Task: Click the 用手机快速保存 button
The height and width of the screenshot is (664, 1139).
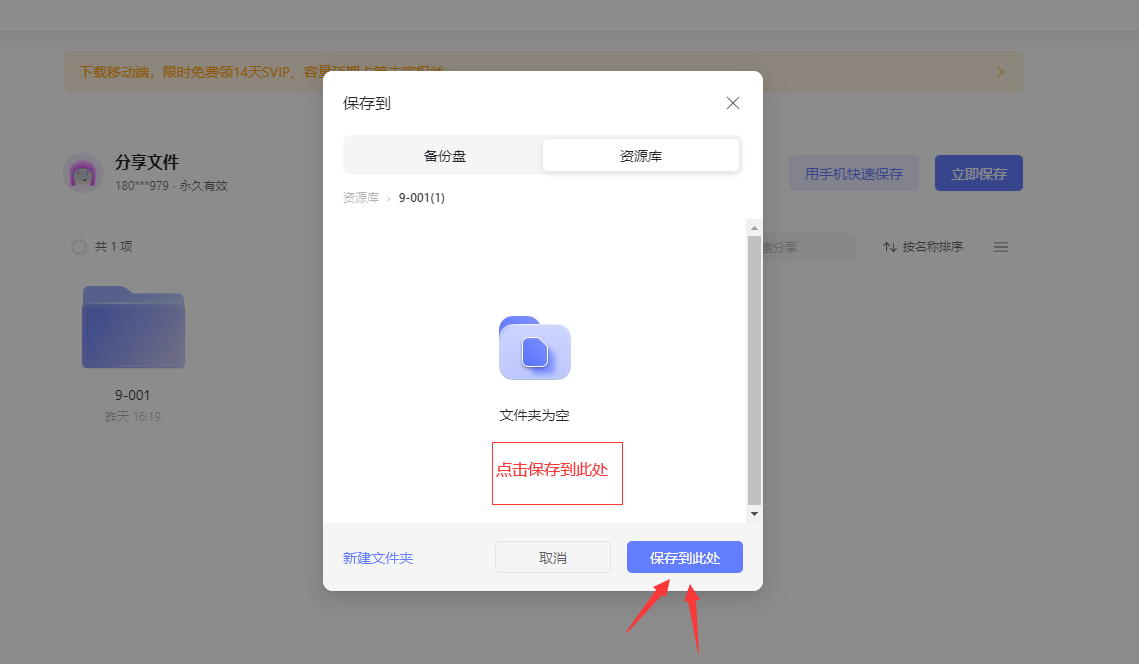Action: pos(853,174)
